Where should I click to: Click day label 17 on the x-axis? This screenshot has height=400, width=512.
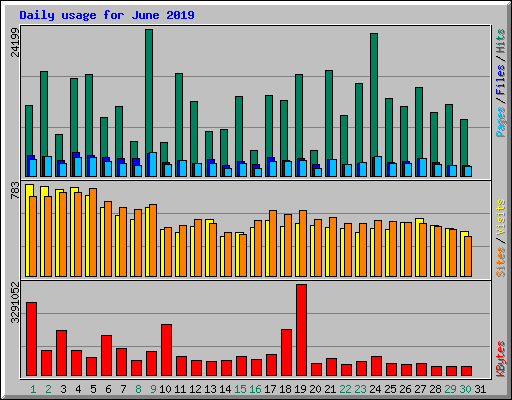point(270,389)
